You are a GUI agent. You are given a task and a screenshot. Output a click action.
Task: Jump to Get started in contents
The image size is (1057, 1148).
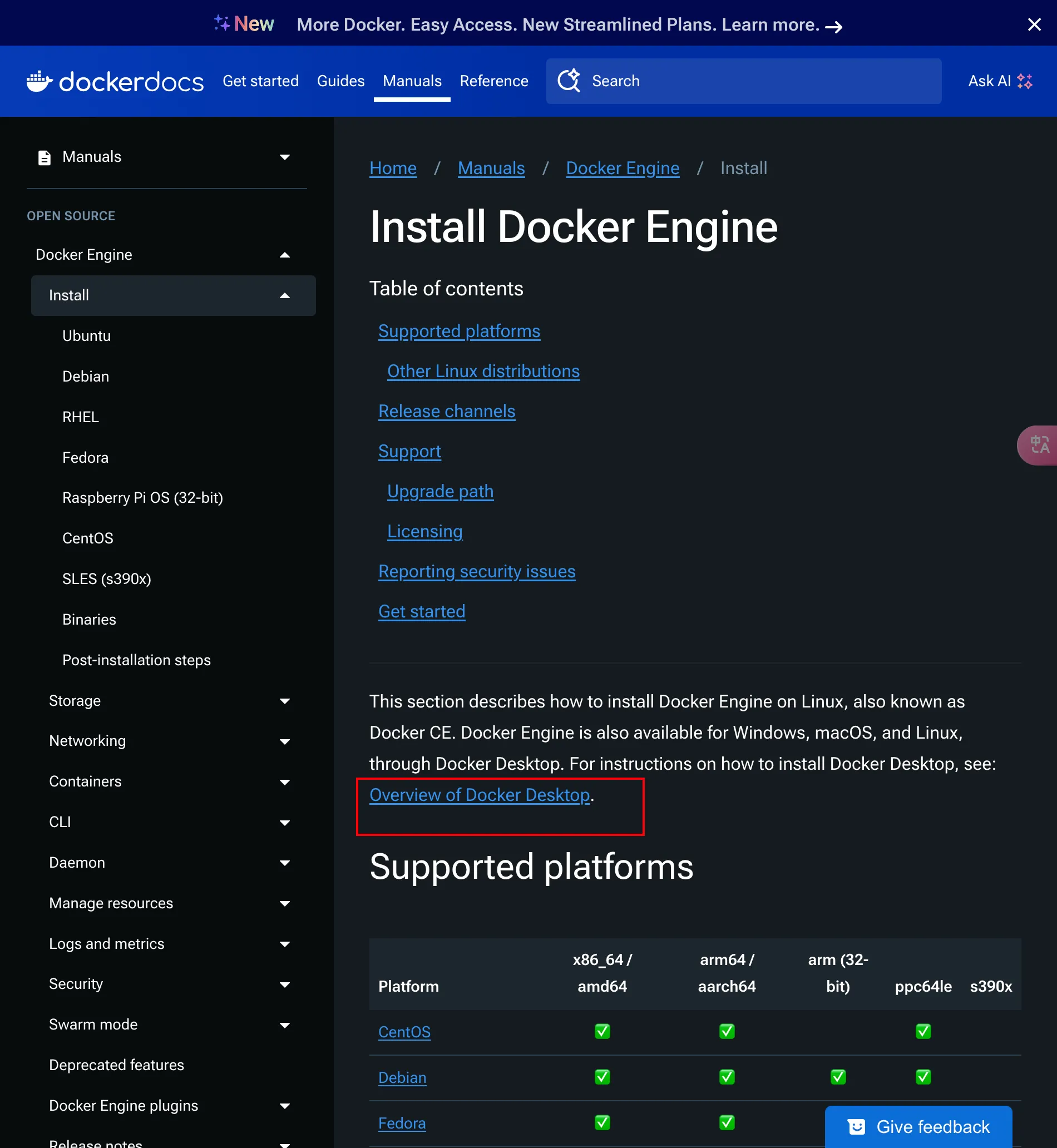click(422, 611)
